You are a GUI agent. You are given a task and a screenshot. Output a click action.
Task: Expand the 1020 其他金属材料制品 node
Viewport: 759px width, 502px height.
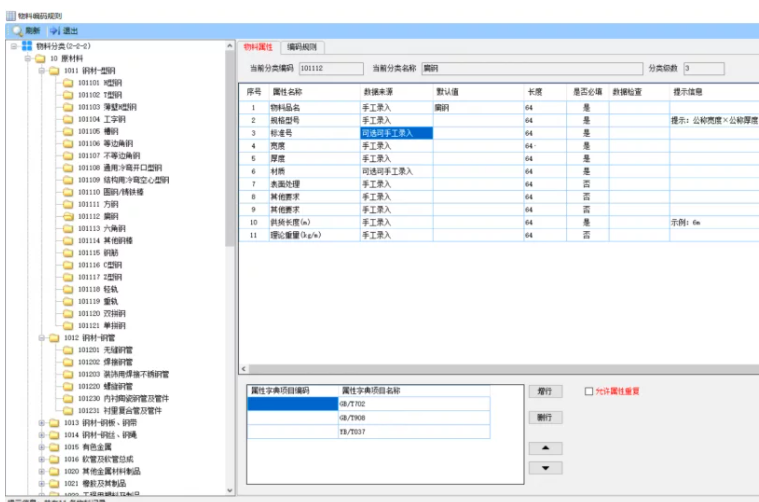(41, 471)
